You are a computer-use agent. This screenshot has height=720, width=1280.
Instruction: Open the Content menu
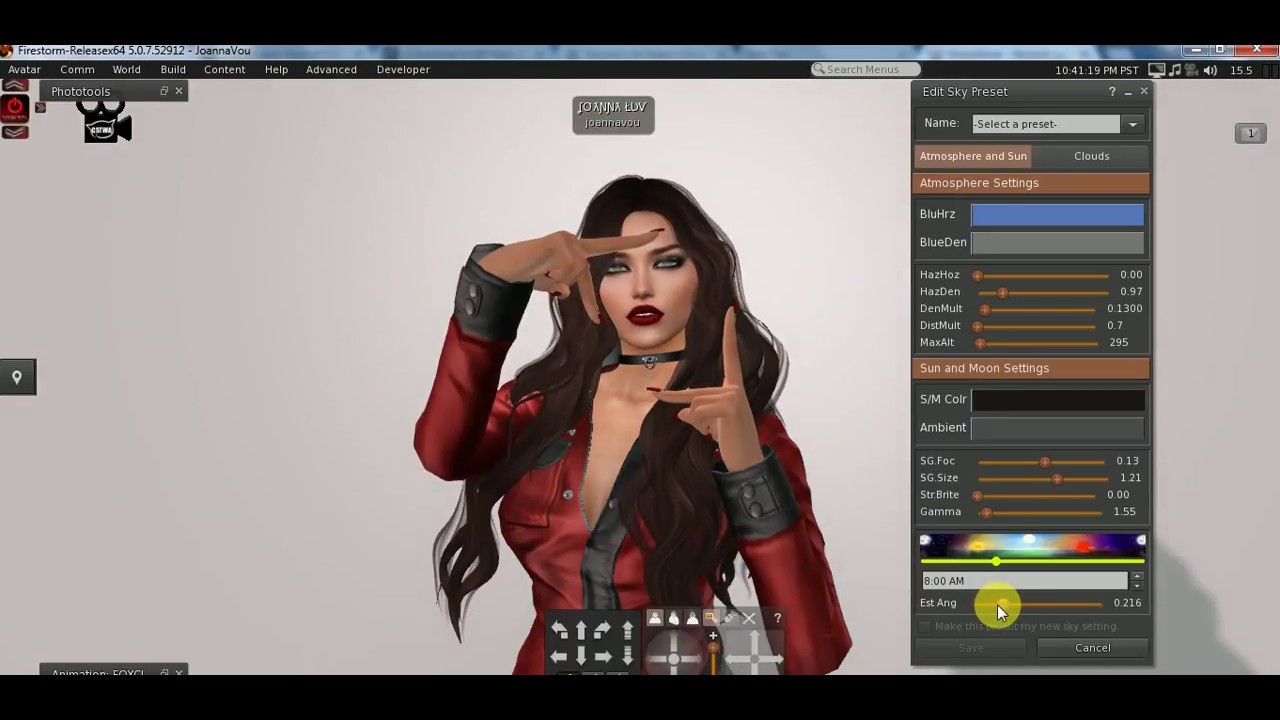pyautogui.click(x=225, y=69)
